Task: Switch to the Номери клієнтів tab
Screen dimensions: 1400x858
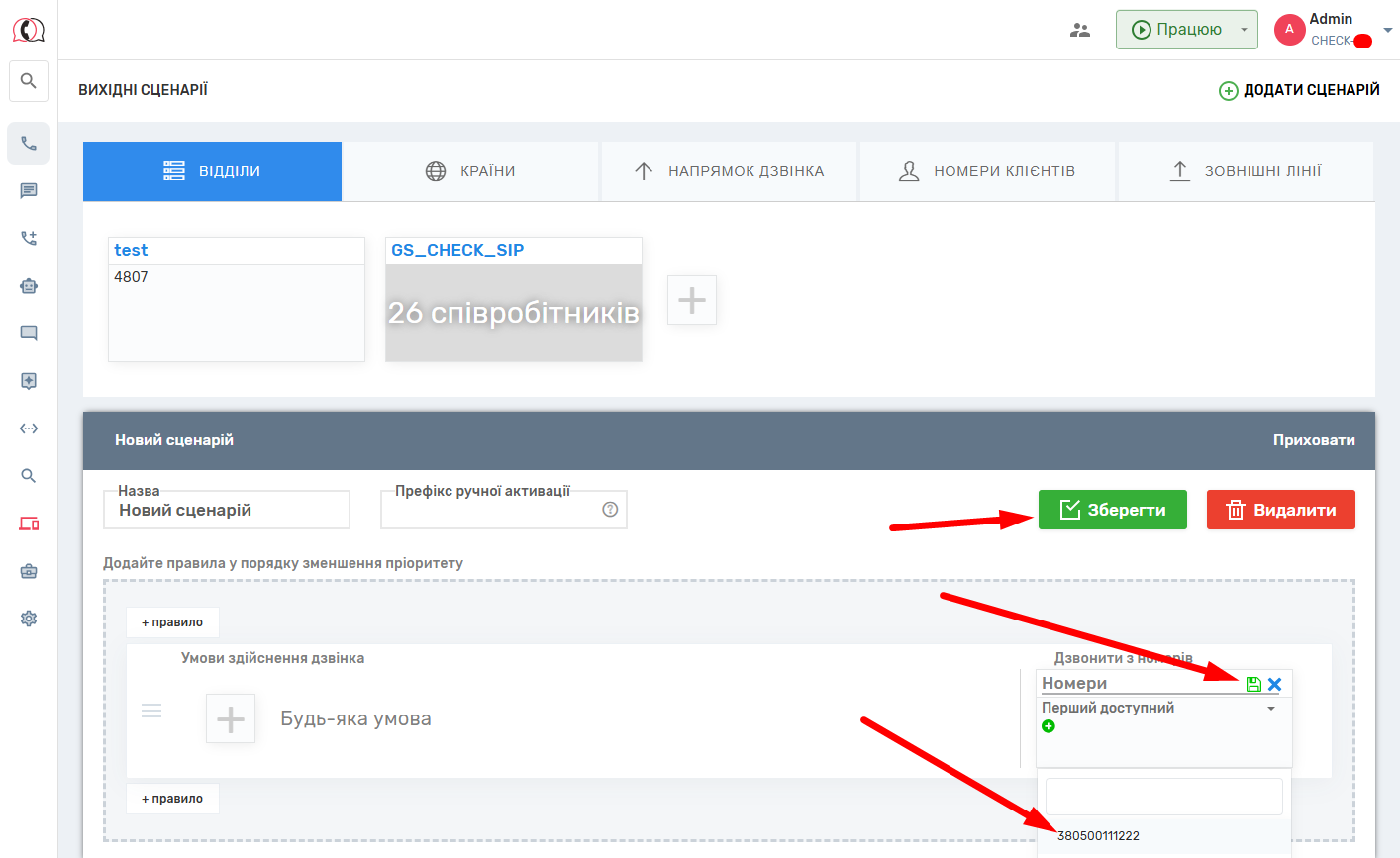Action: point(987,171)
